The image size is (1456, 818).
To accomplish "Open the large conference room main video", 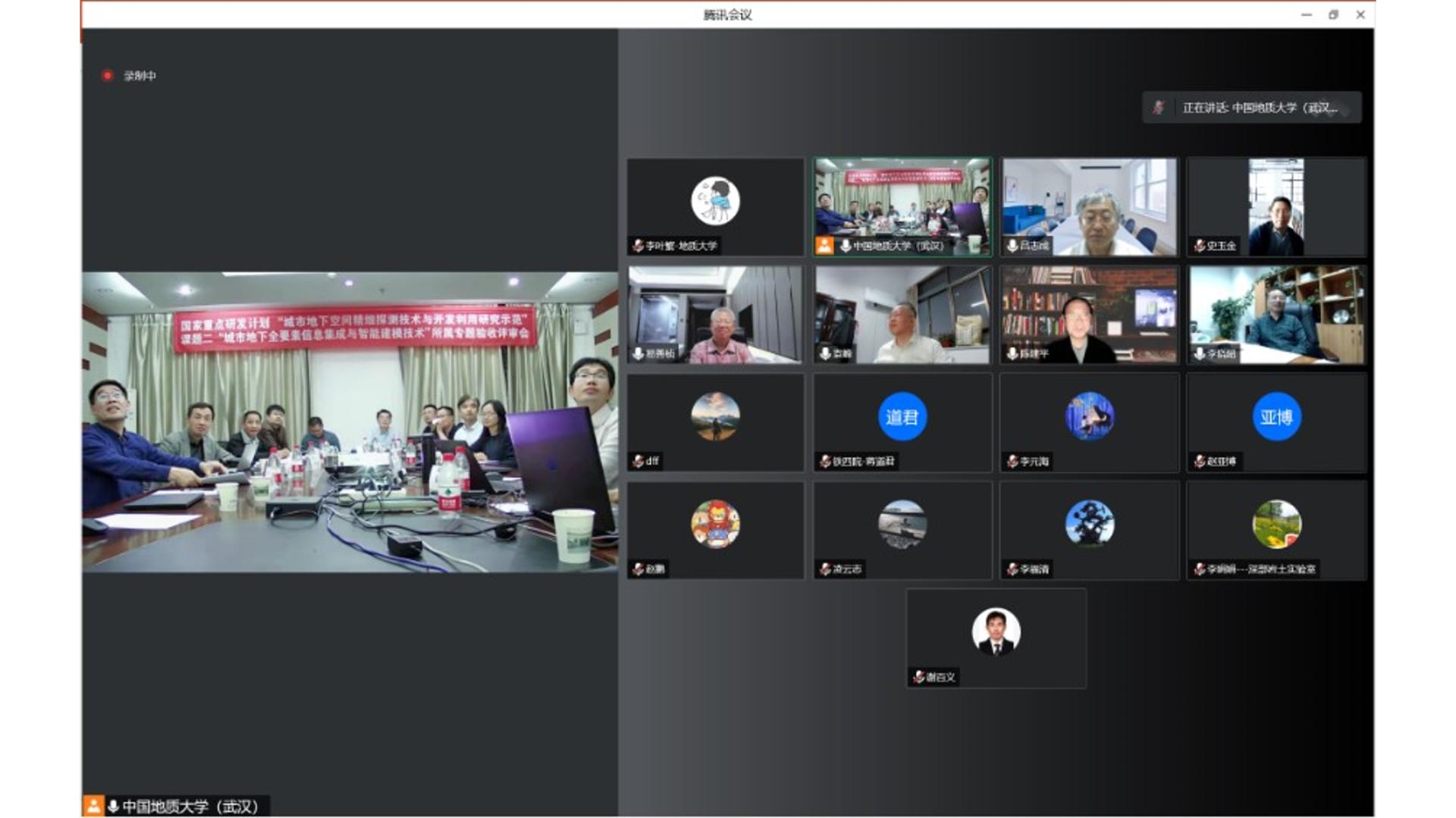I will (x=350, y=422).
